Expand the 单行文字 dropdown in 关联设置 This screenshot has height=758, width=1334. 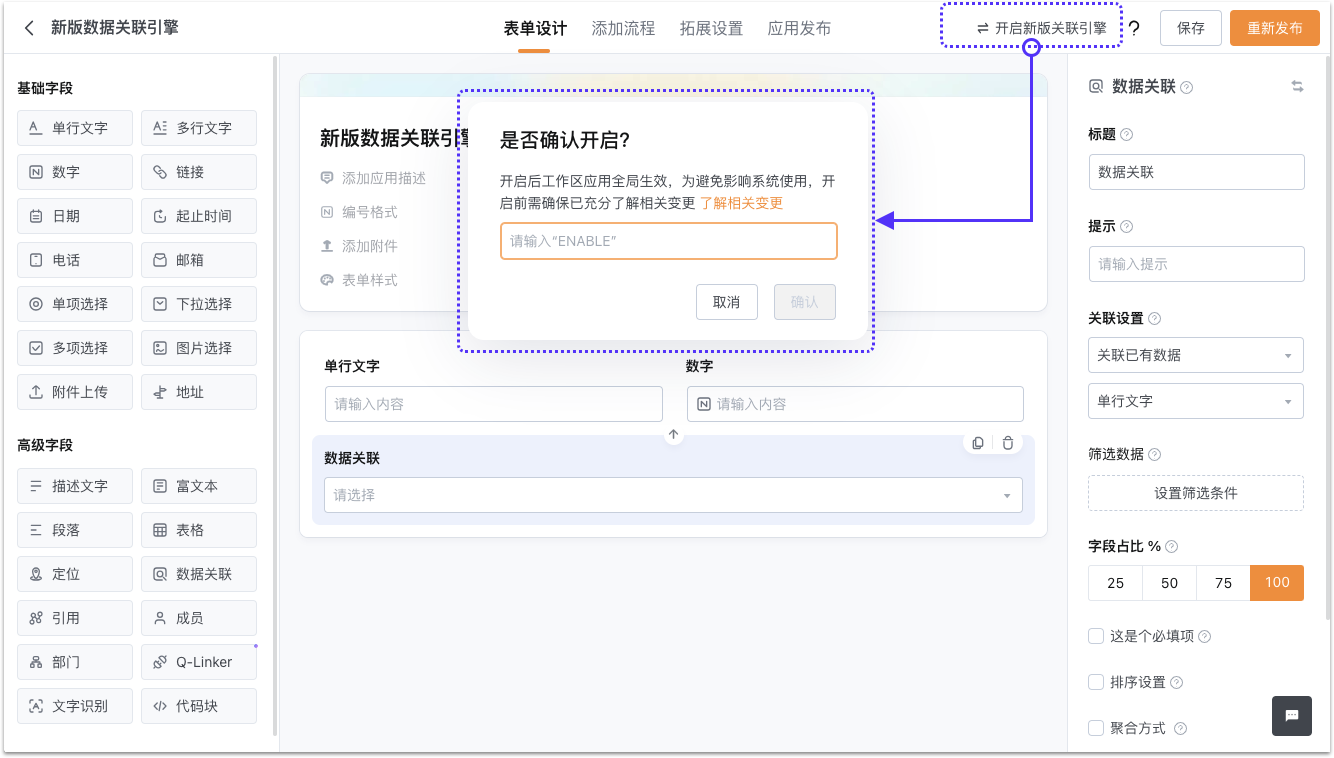pos(1195,401)
